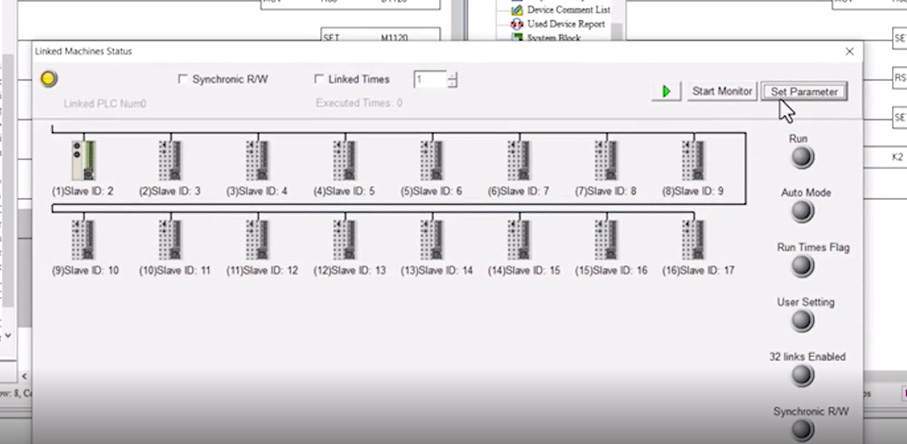This screenshot has height=444, width=907.
Task: Click the horizontal scrollbar left arrow
Action: click(24, 376)
